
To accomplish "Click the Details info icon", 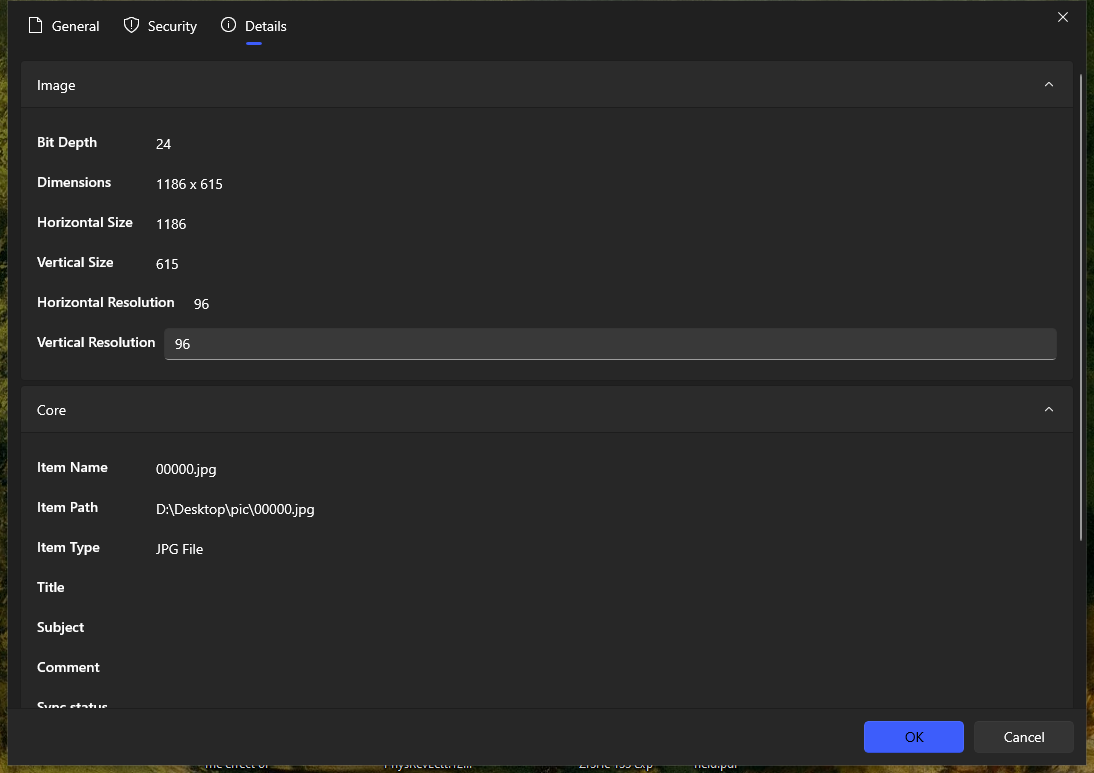I will (228, 25).
